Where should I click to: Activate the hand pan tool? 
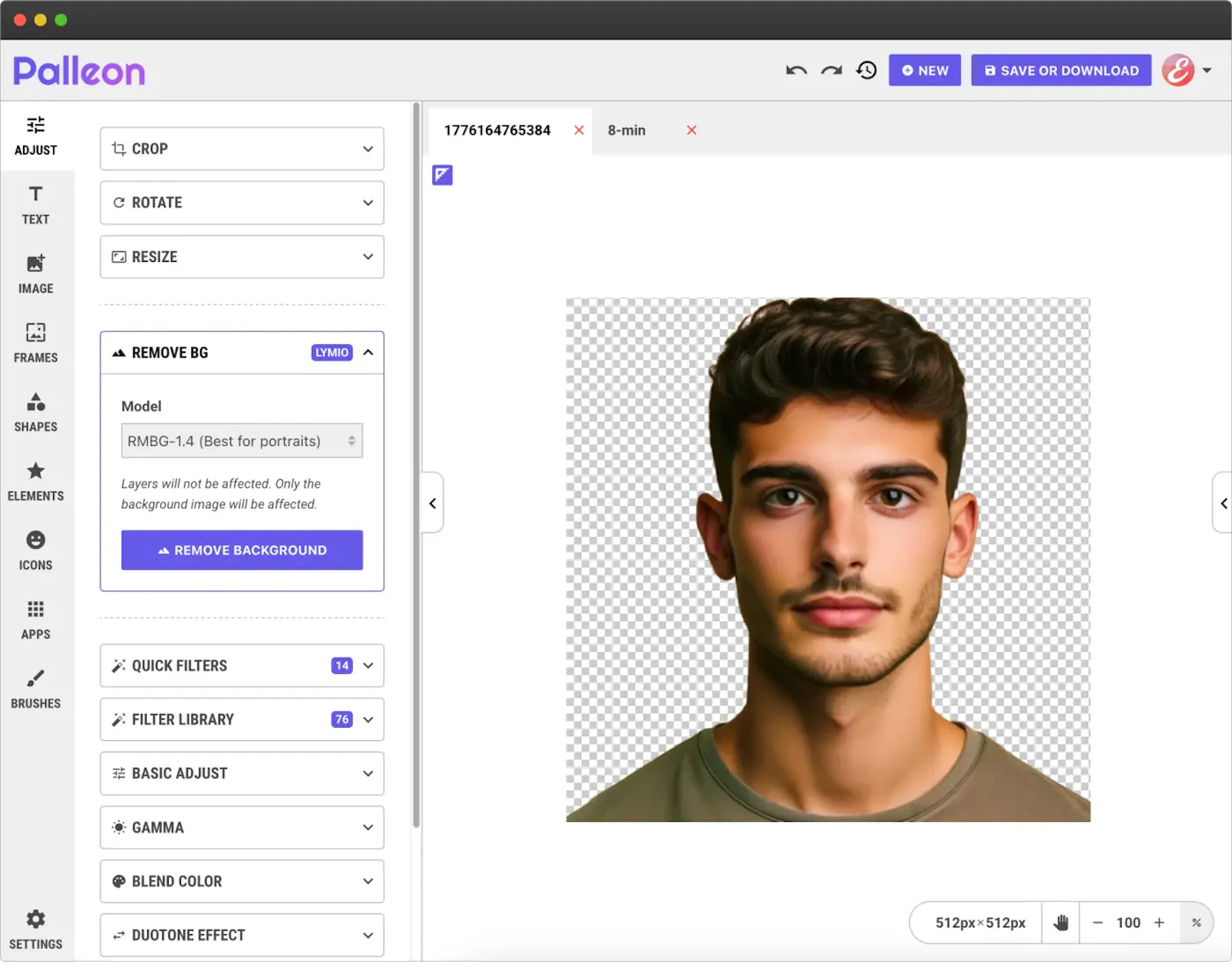(1061, 923)
